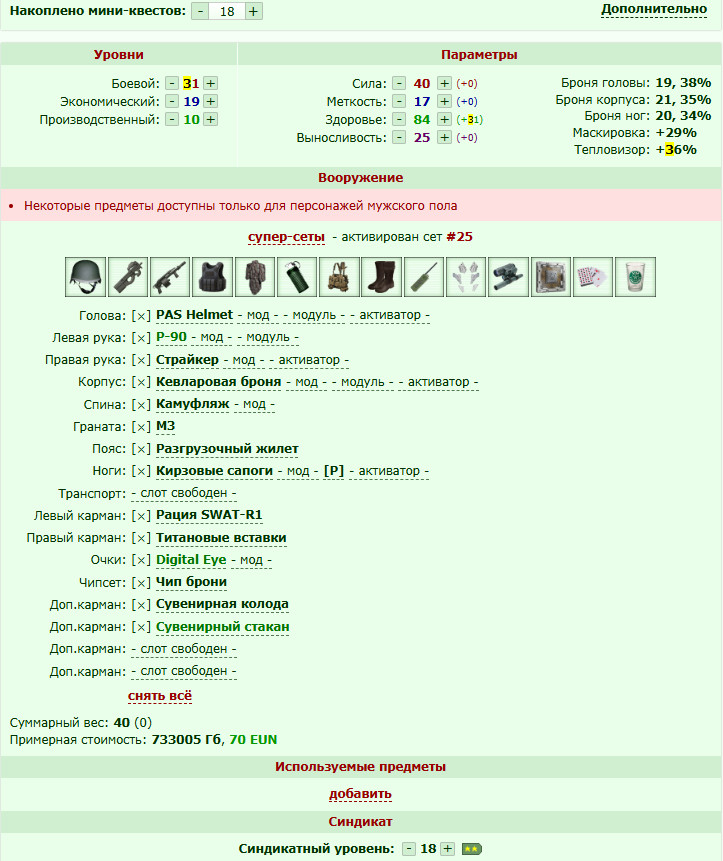Image resolution: width=723 pixels, height=861 pixels.
Task: Increase the Сила parameter
Action: point(444,83)
